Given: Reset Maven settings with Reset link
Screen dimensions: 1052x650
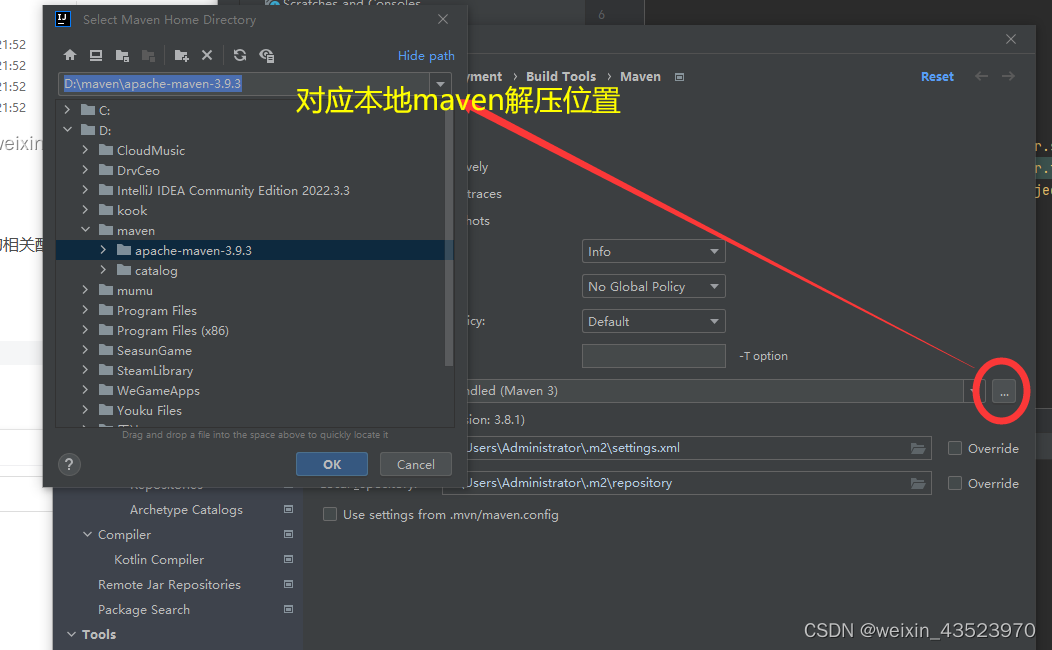Looking at the screenshot, I should click(937, 76).
